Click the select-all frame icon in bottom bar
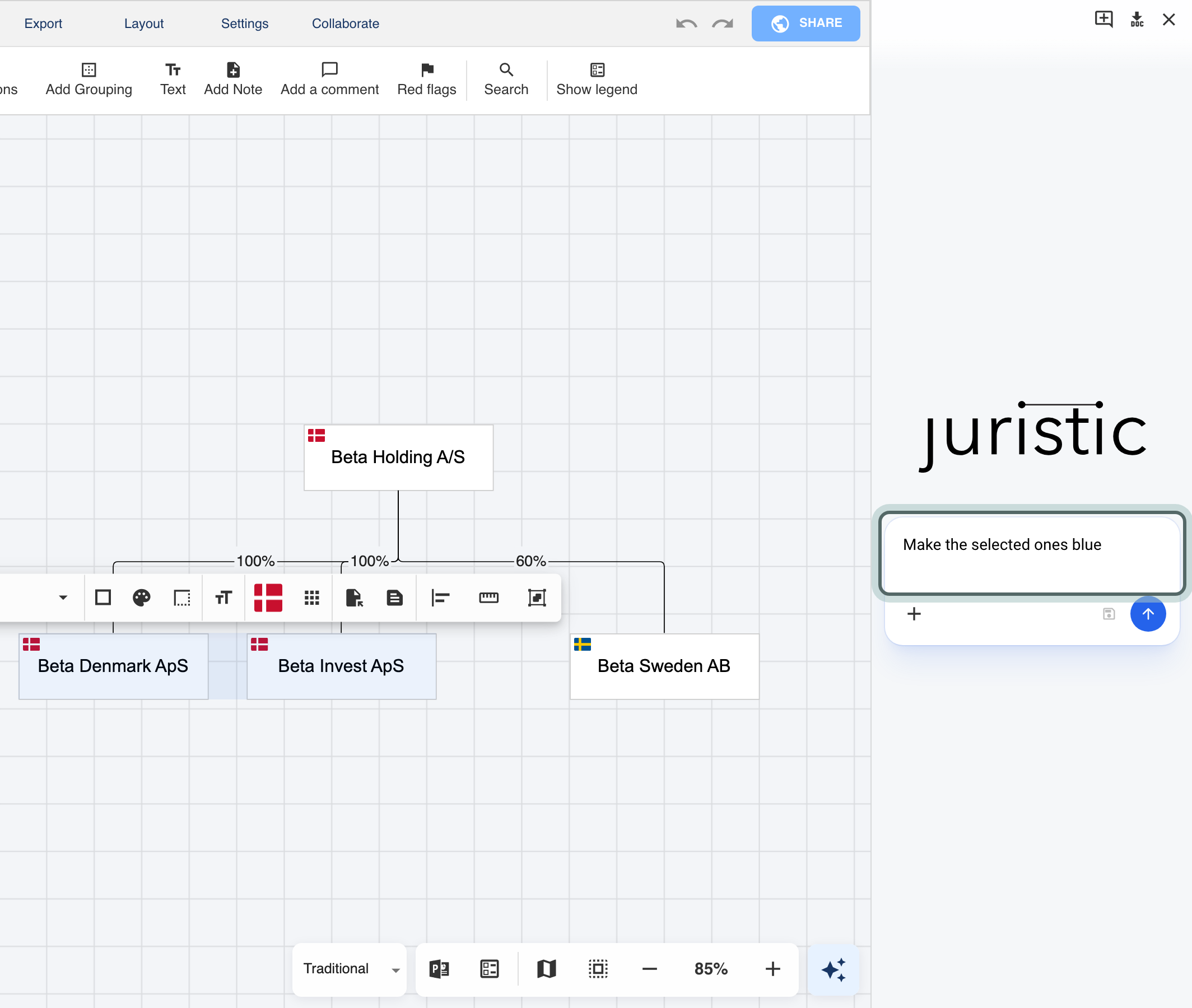The image size is (1192, 1008). pos(598,969)
